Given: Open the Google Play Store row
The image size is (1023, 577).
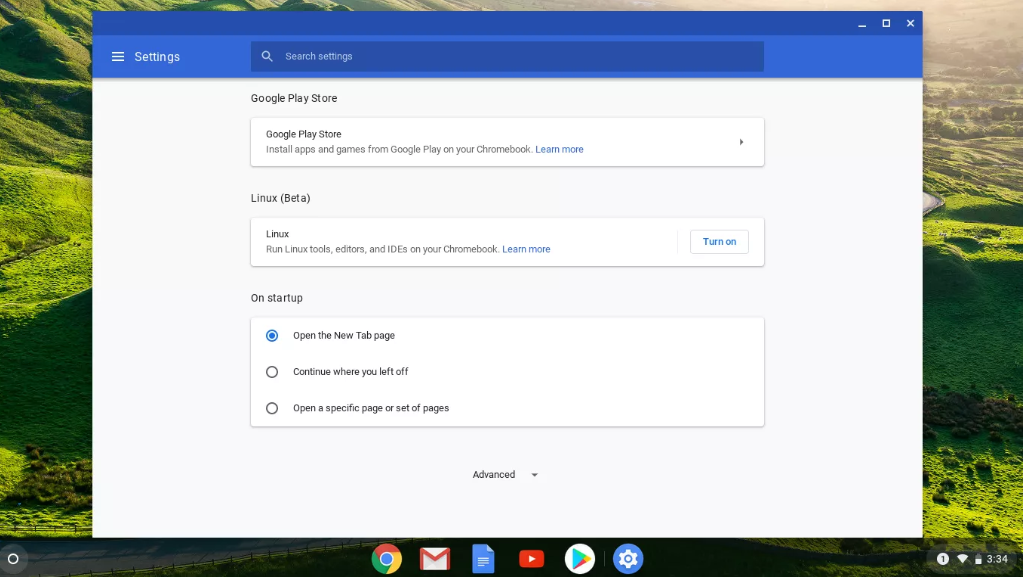Looking at the screenshot, I should (x=507, y=142).
